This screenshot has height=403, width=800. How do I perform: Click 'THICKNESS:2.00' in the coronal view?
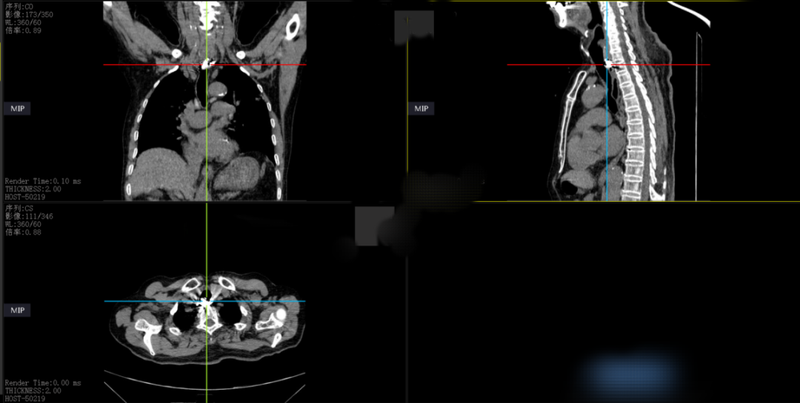point(33,189)
